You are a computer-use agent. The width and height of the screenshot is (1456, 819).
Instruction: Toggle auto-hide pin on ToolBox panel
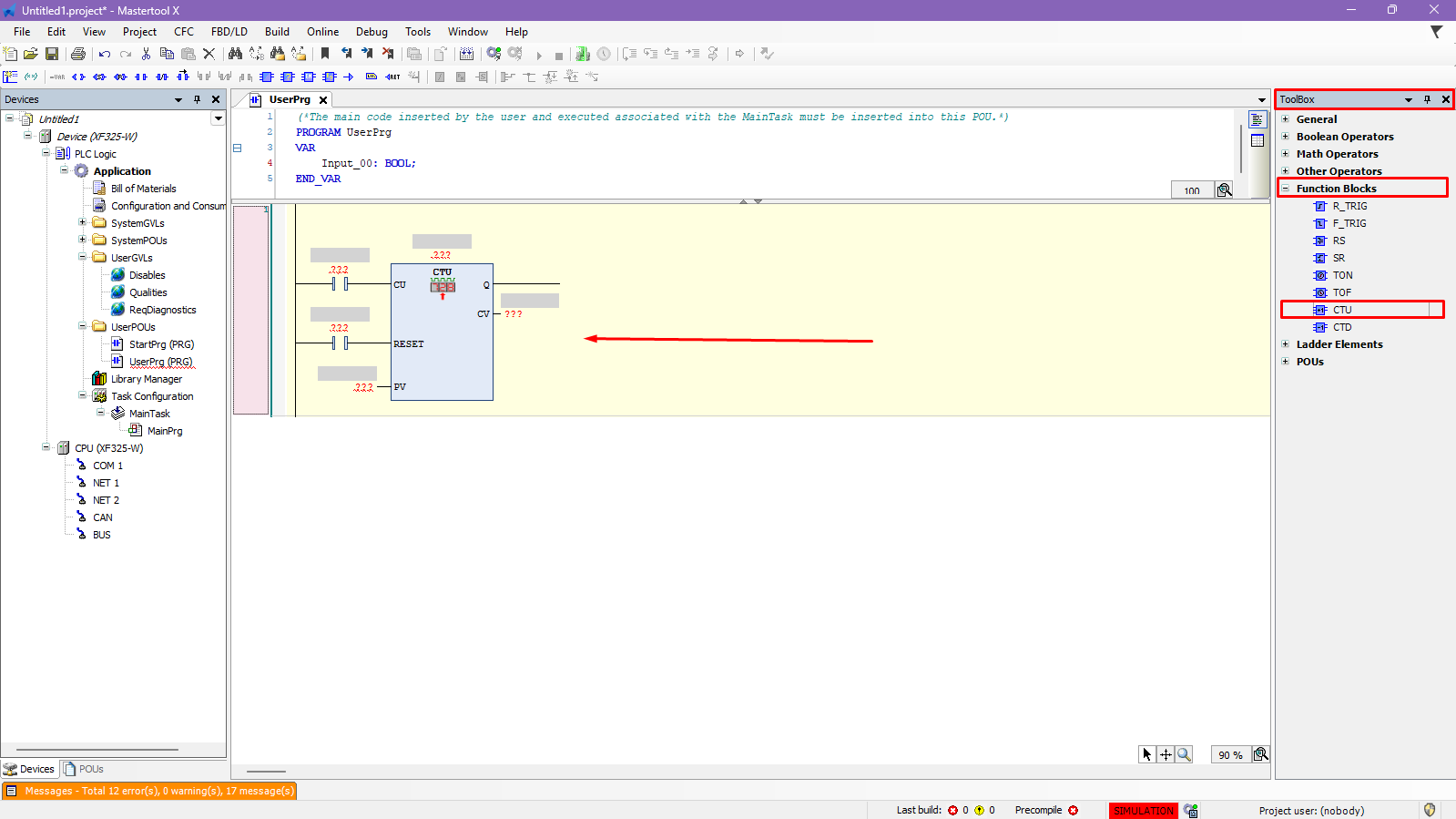pos(1427,99)
